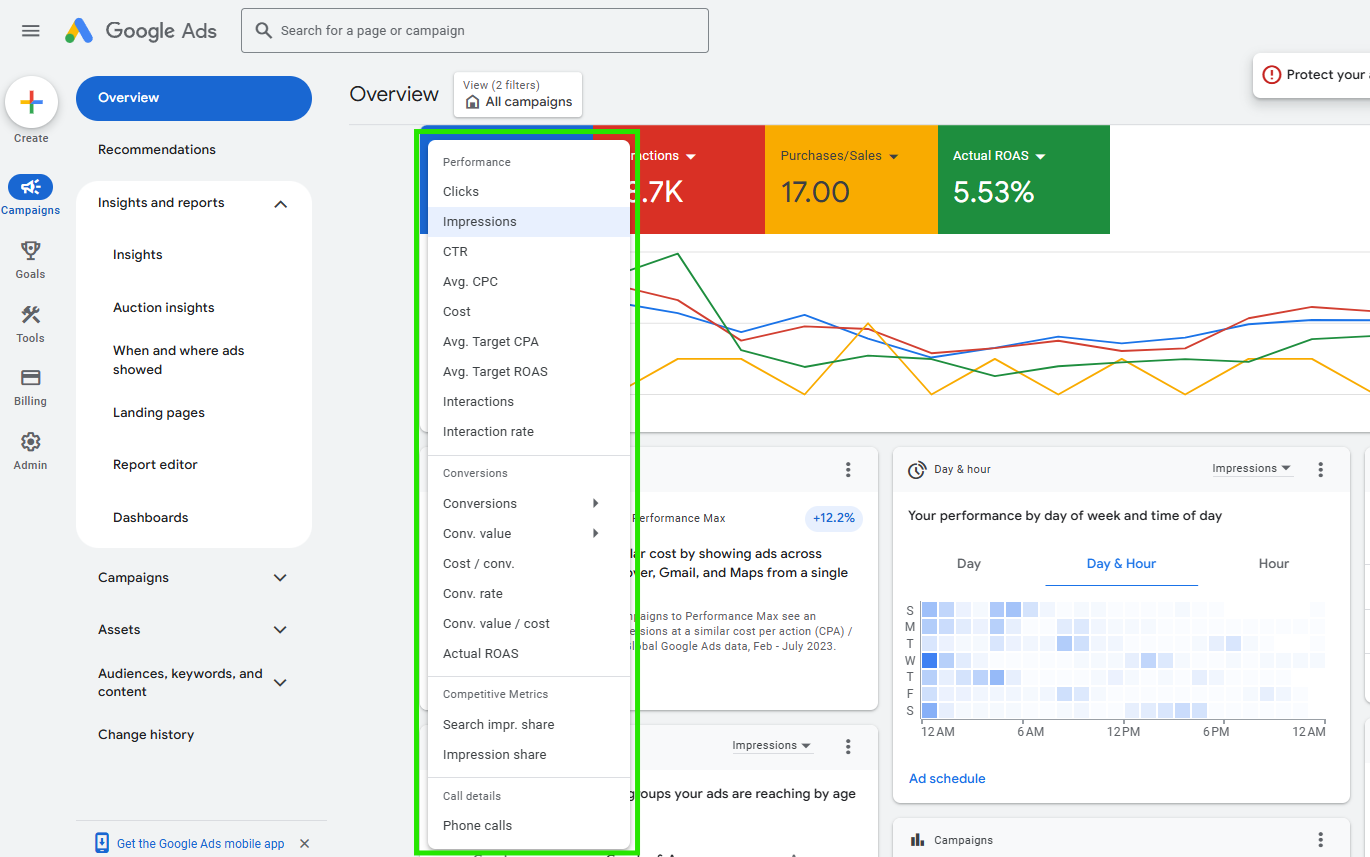Image resolution: width=1370 pixels, height=857 pixels.
Task: Choose Conv. rate metric
Action: 529,594
